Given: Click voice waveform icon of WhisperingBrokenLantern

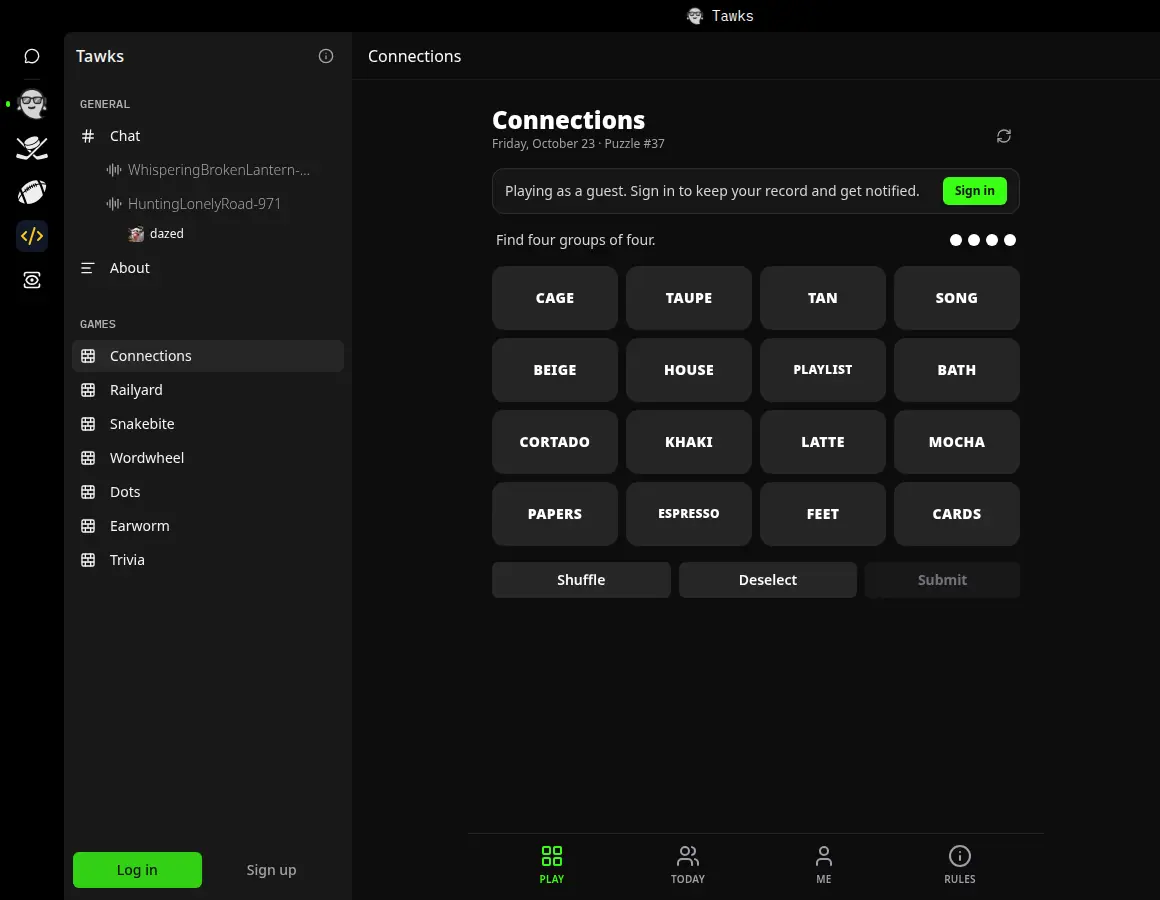Looking at the screenshot, I should (x=114, y=170).
